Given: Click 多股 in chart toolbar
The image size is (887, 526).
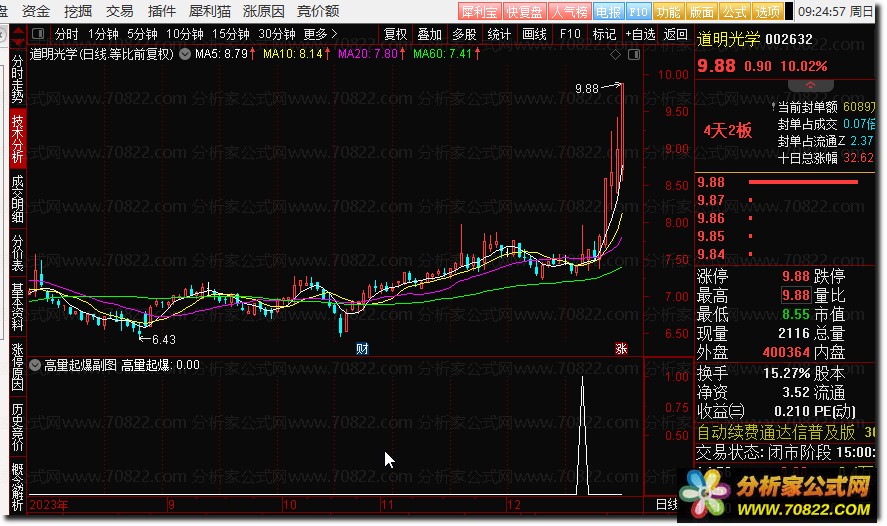Looking at the screenshot, I should 464,34.
